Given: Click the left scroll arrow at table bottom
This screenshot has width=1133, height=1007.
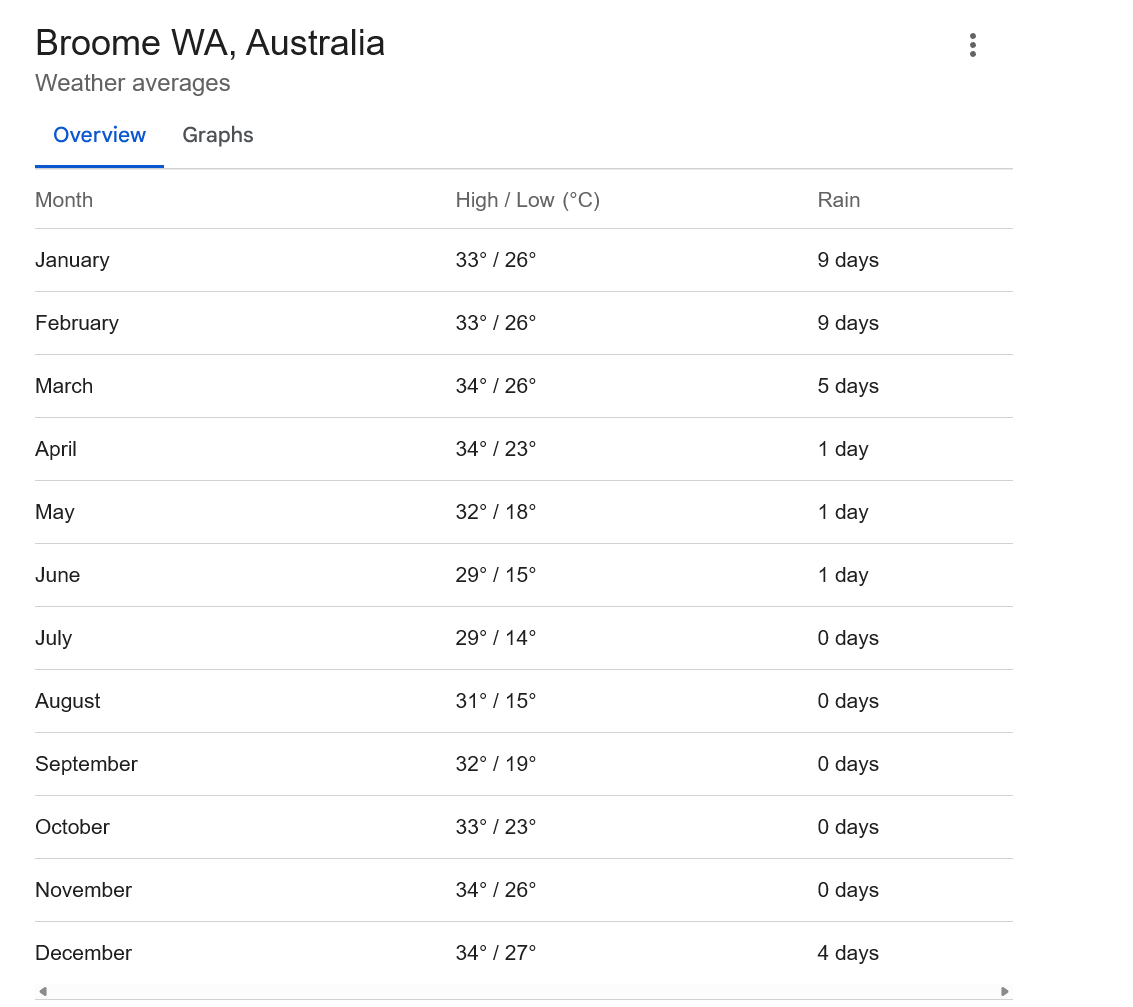Looking at the screenshot, I should 43,991.
